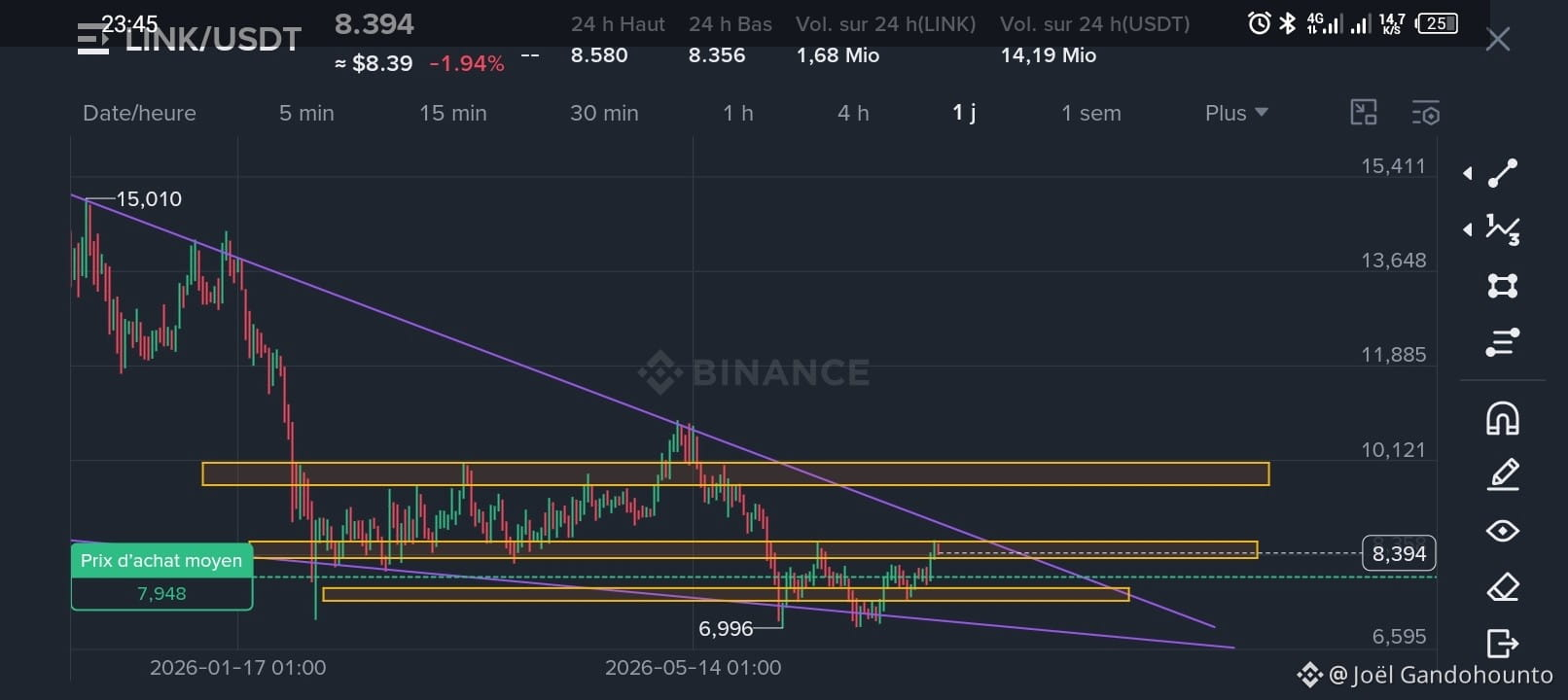The width and height of the screenshot is (1568, 700).
Task: Select the rectangle shape drawing tool
Action: pyautogui.click(x=1503, y=286)
